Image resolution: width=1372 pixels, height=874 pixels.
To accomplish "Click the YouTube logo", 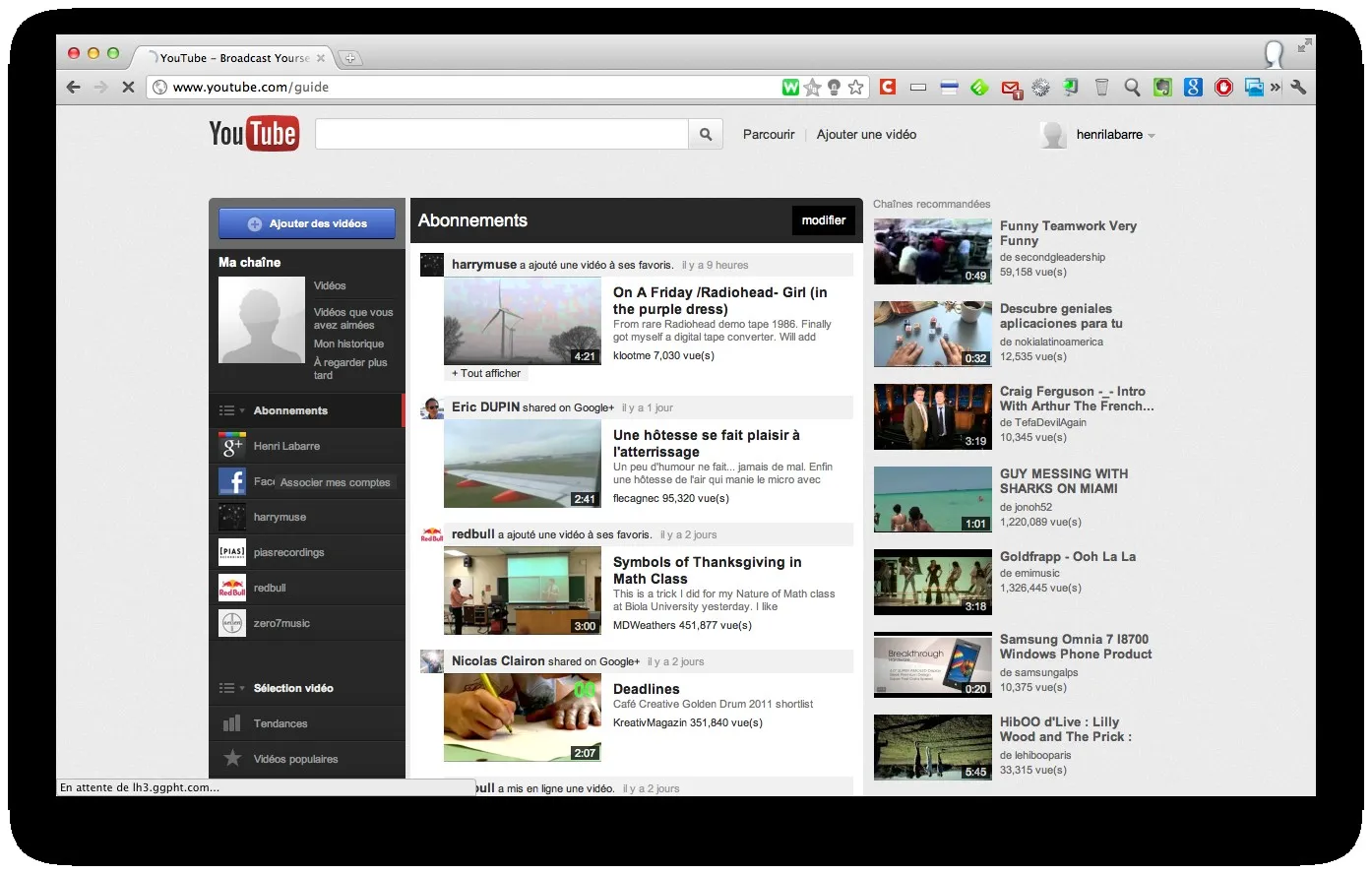I will point(254,134).
